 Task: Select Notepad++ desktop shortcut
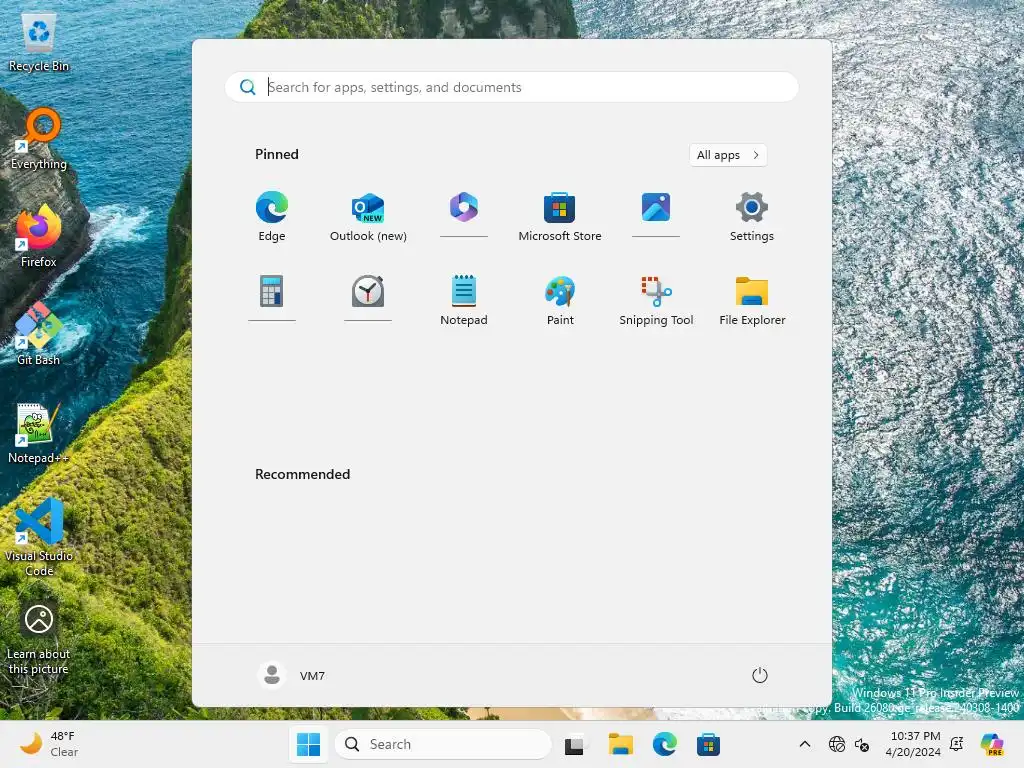coord(39,434)
